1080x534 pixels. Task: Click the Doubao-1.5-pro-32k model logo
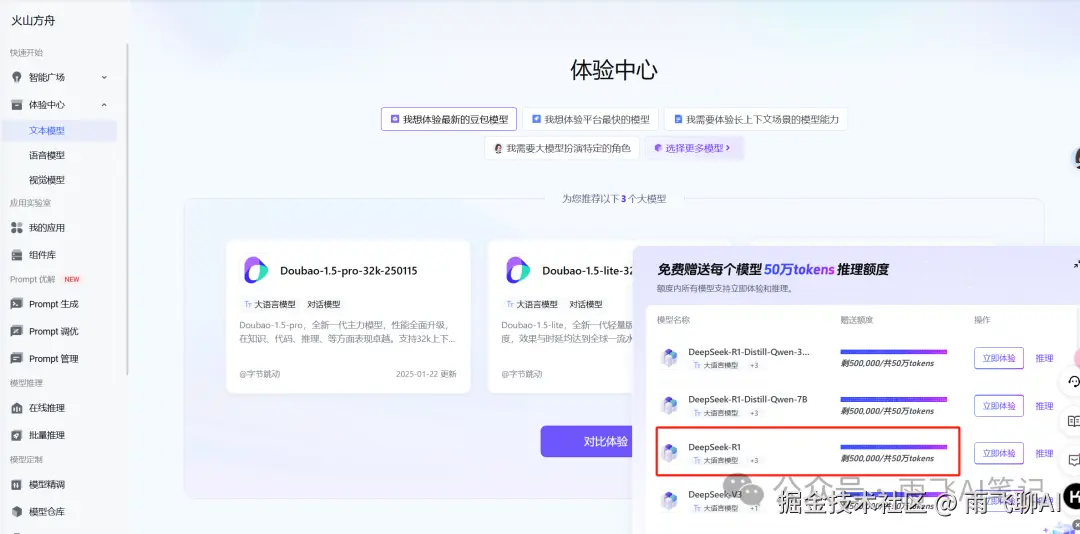coord(256,270)
